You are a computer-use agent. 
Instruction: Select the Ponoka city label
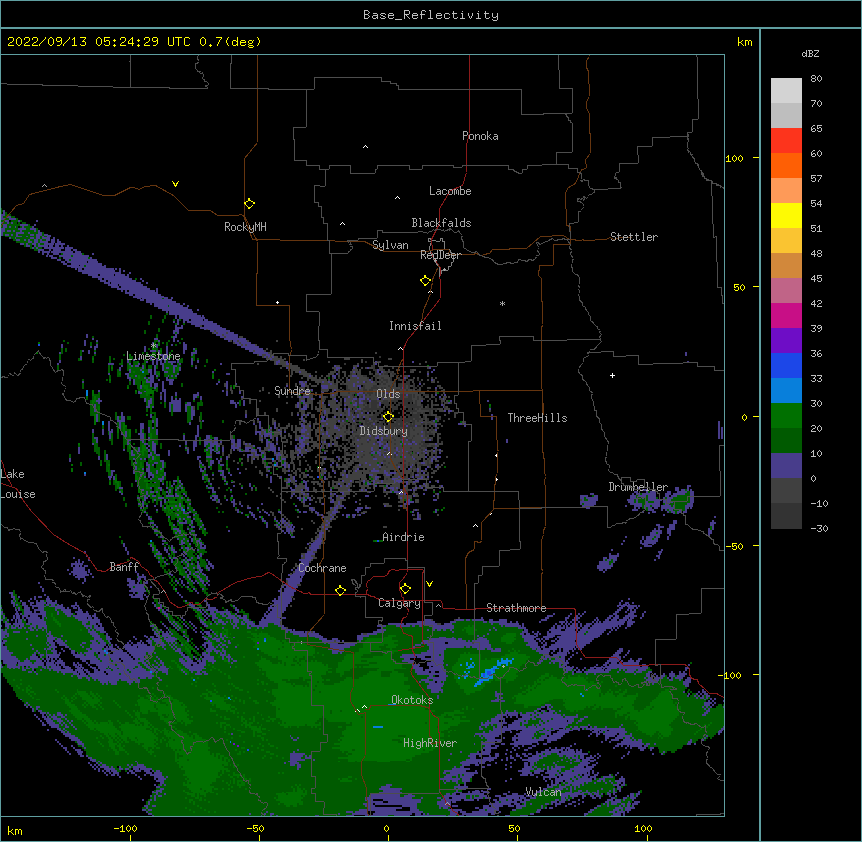(480, 136)
